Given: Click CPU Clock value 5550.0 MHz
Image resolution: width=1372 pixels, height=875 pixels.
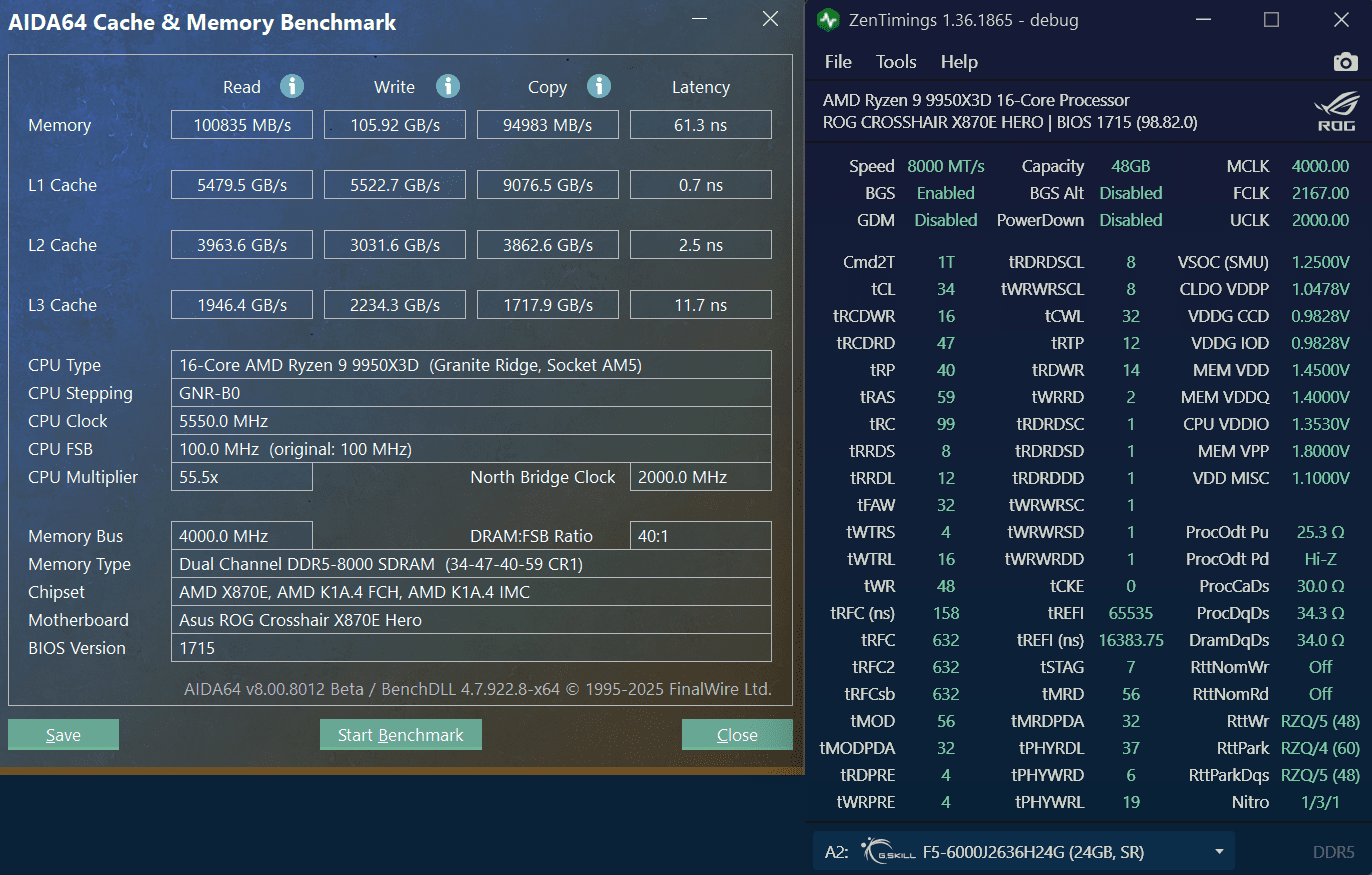Looking at the screenshot, I should coord(471,421).
